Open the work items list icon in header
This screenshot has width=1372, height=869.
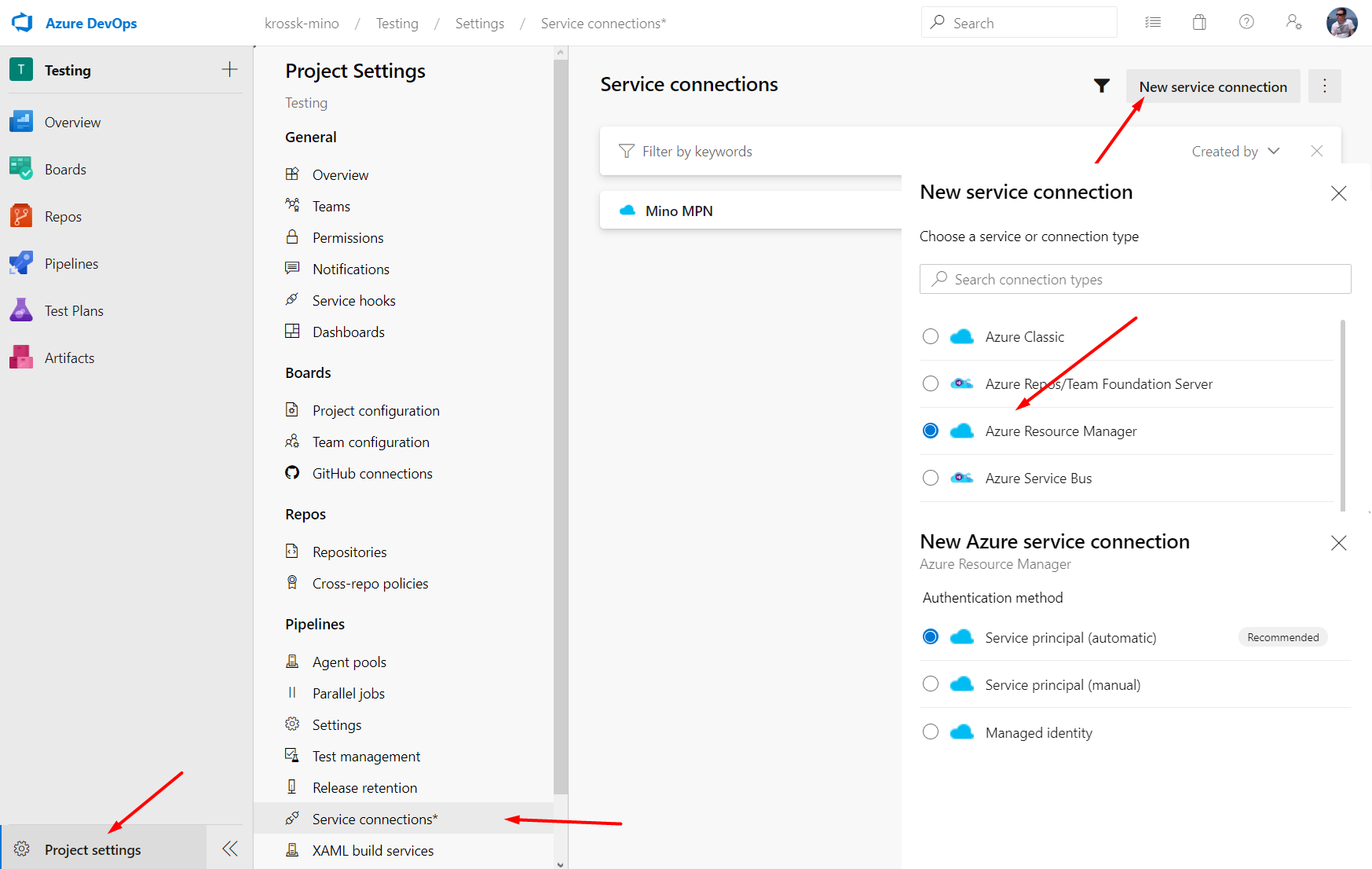pyautogui.click(x=1153, y=23)
